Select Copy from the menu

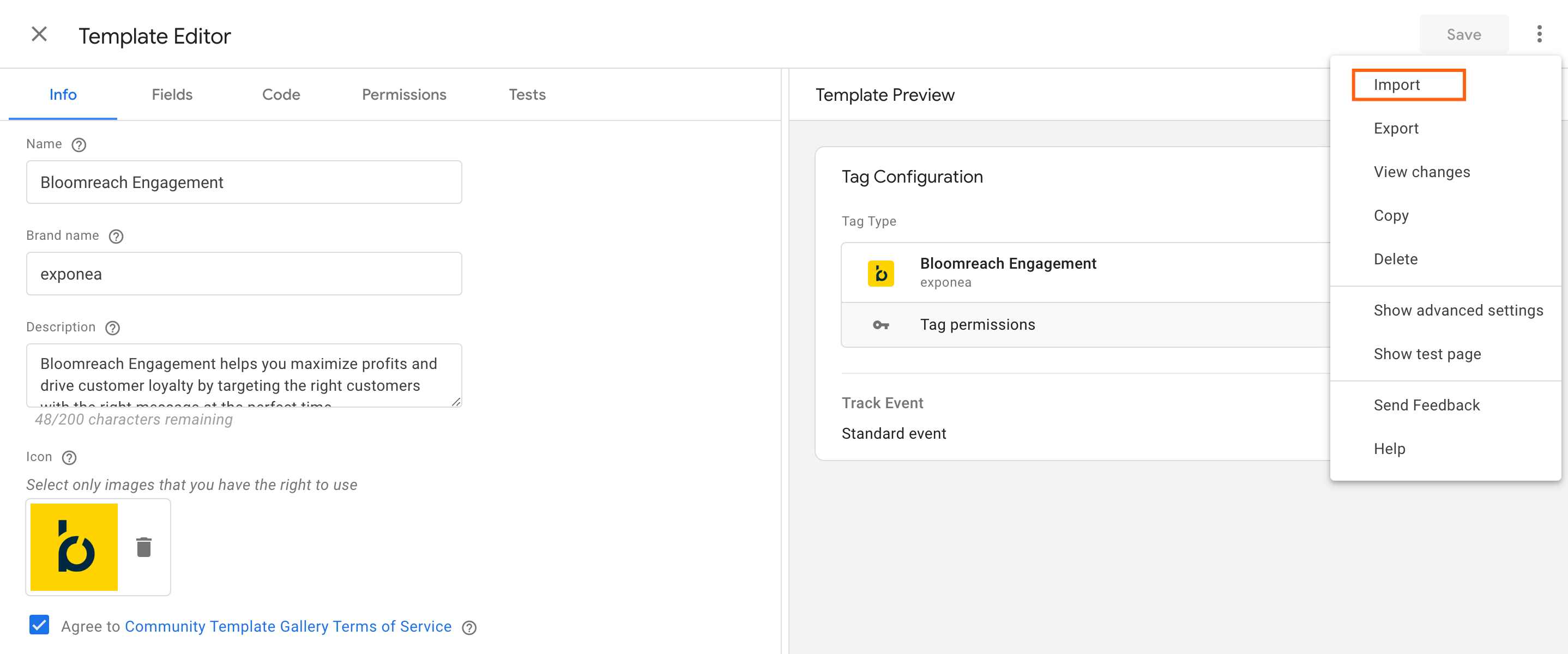[x=1445, y=216]
